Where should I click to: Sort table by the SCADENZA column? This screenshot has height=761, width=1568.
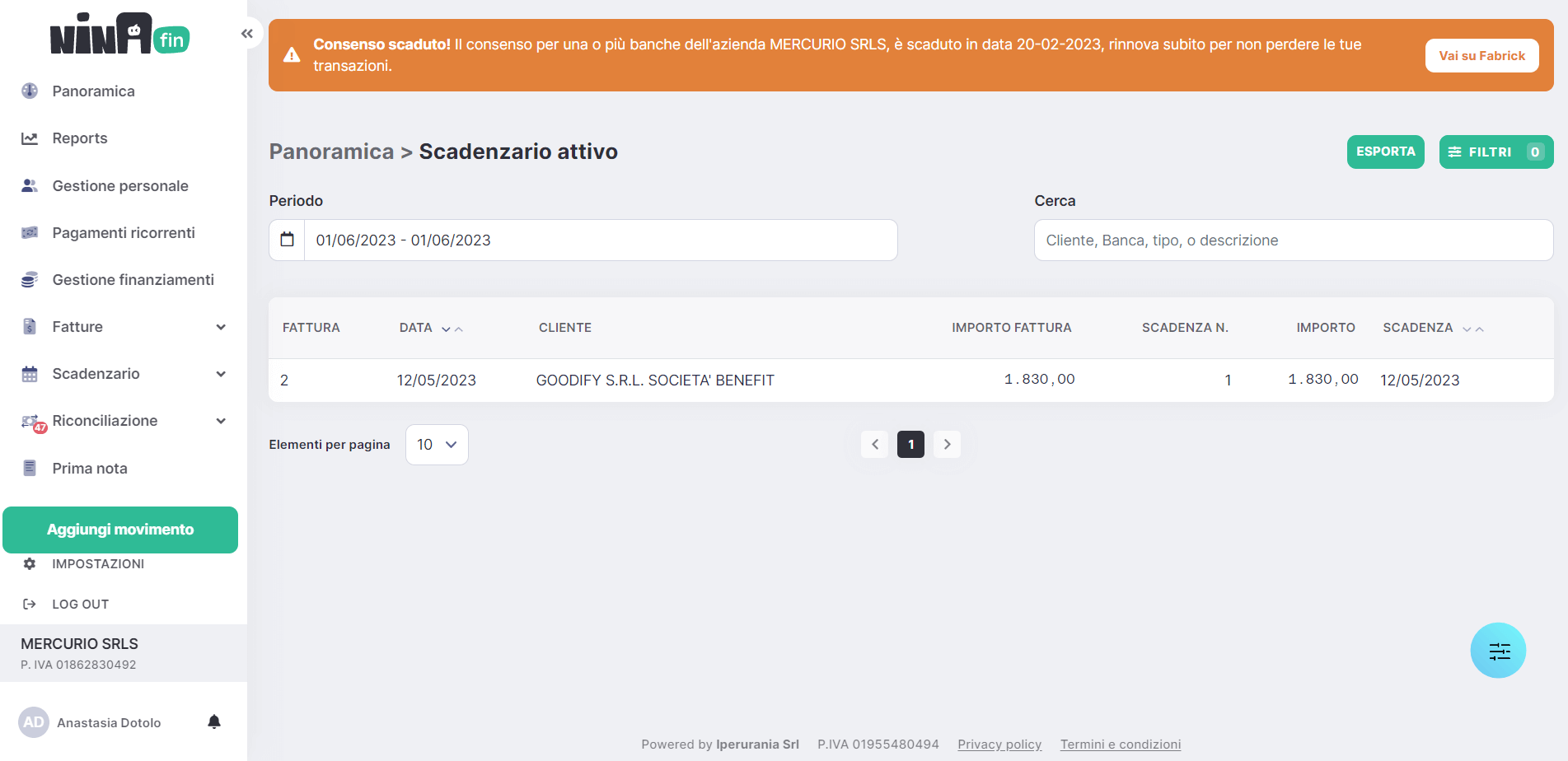click(x=1472, y=329)
